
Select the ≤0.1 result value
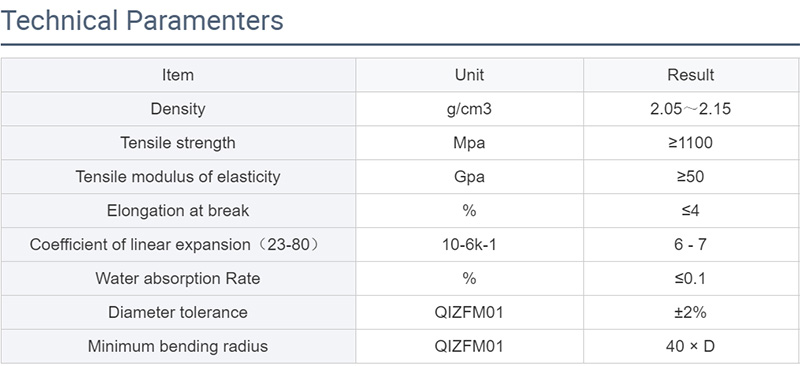click(691, 278)
